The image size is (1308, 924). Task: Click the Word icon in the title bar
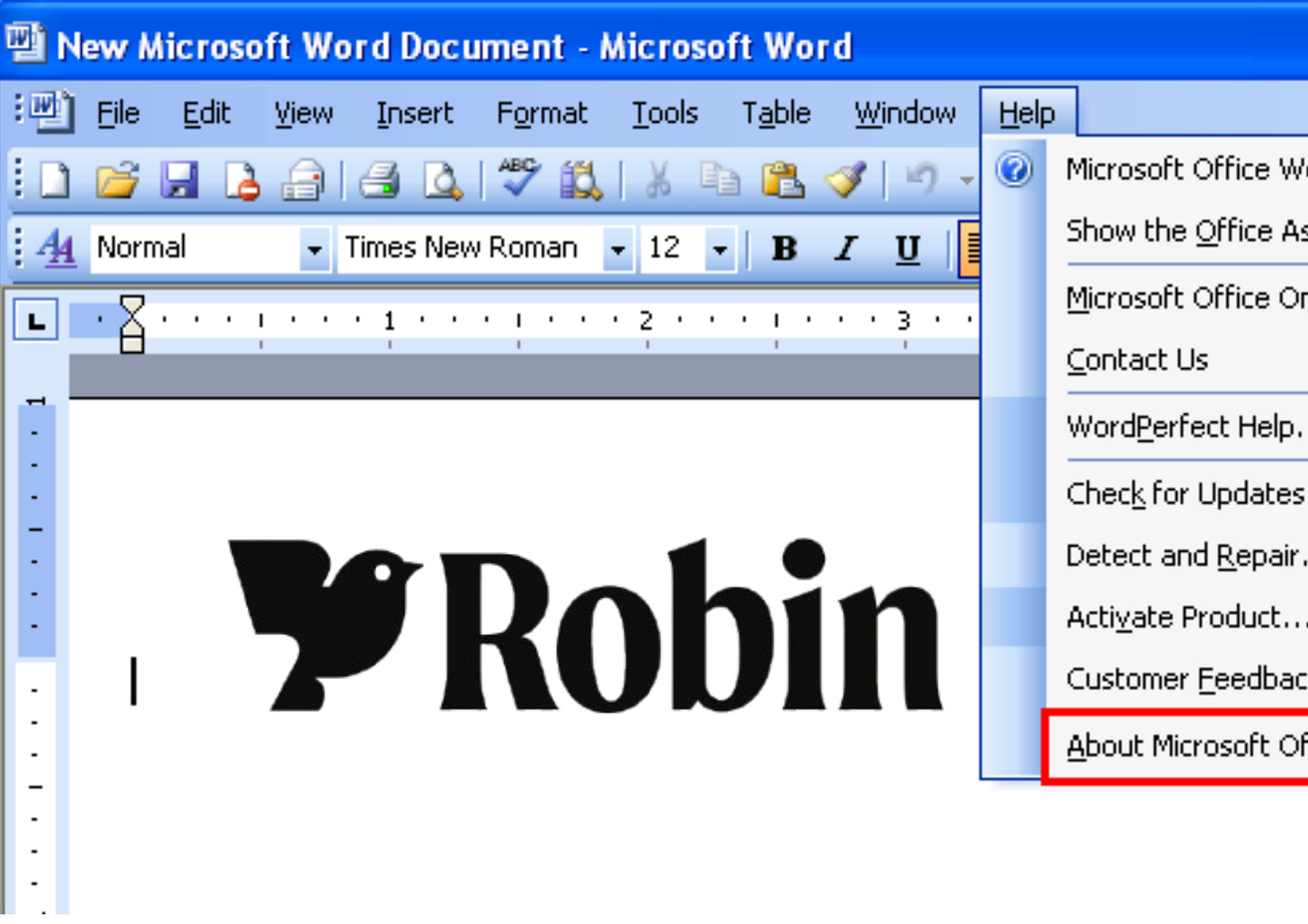[24, 42]
